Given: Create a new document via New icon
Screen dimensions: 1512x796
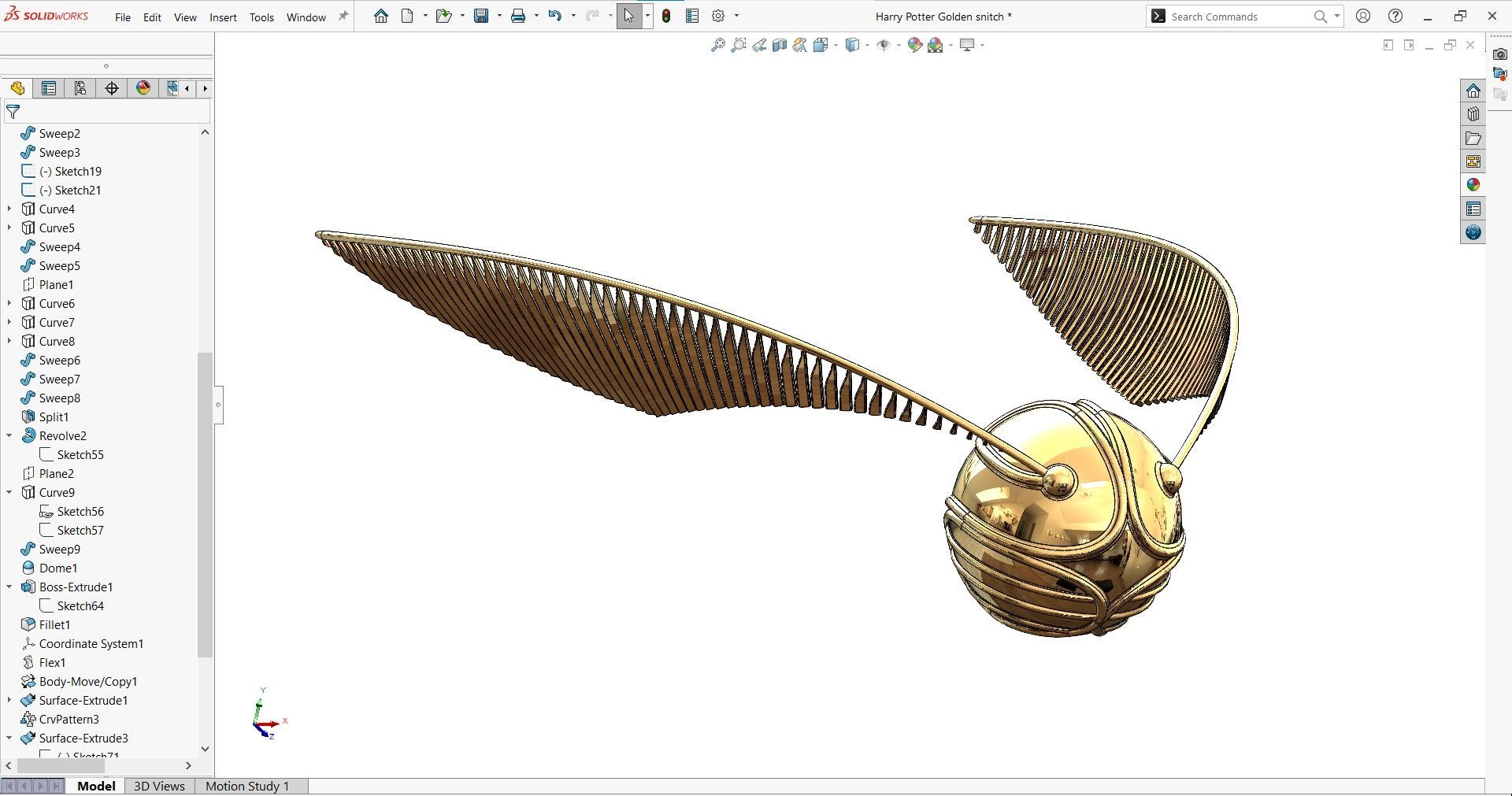Looking at the screenshot, I should point(407,16).
